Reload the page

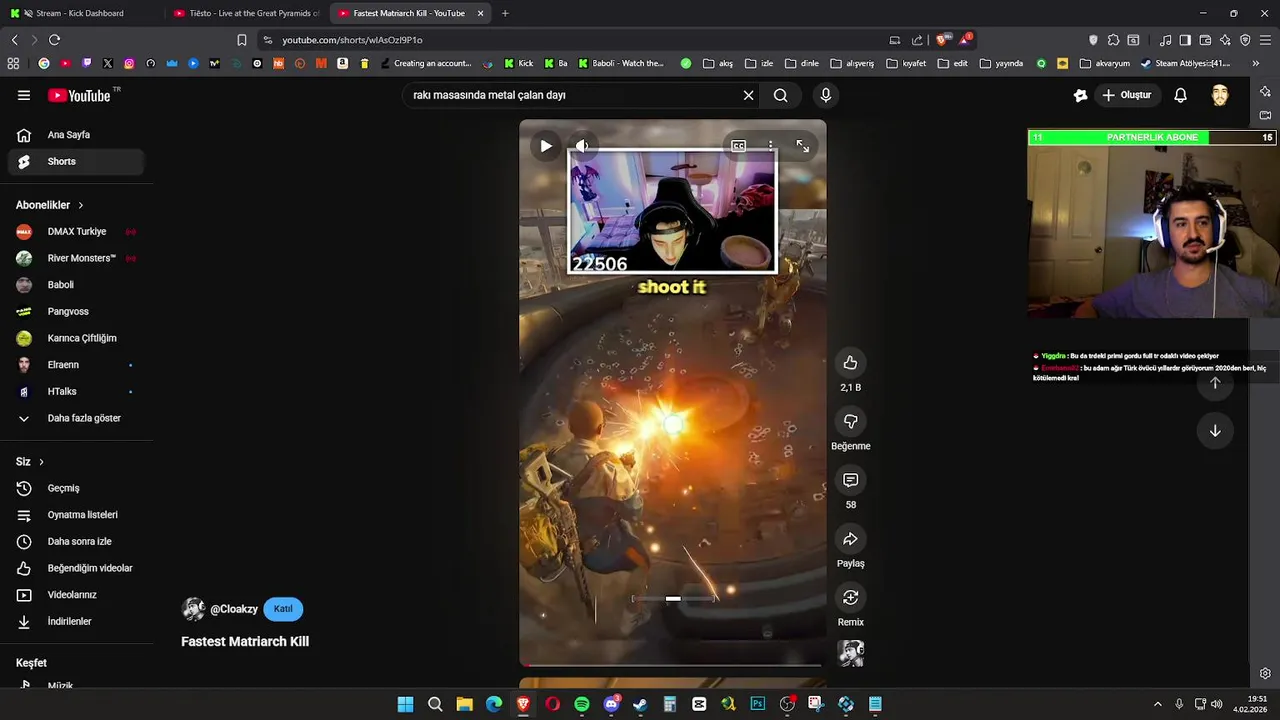(x=54, y=40)
